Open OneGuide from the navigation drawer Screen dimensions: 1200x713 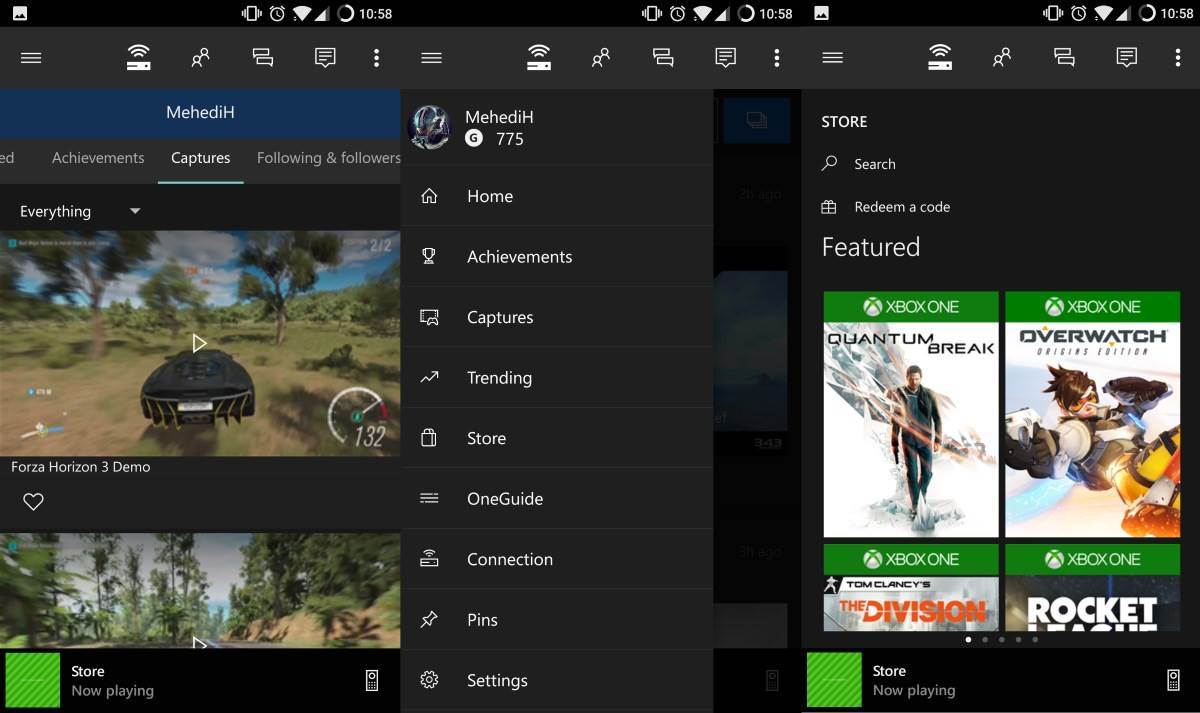[504, 498]
